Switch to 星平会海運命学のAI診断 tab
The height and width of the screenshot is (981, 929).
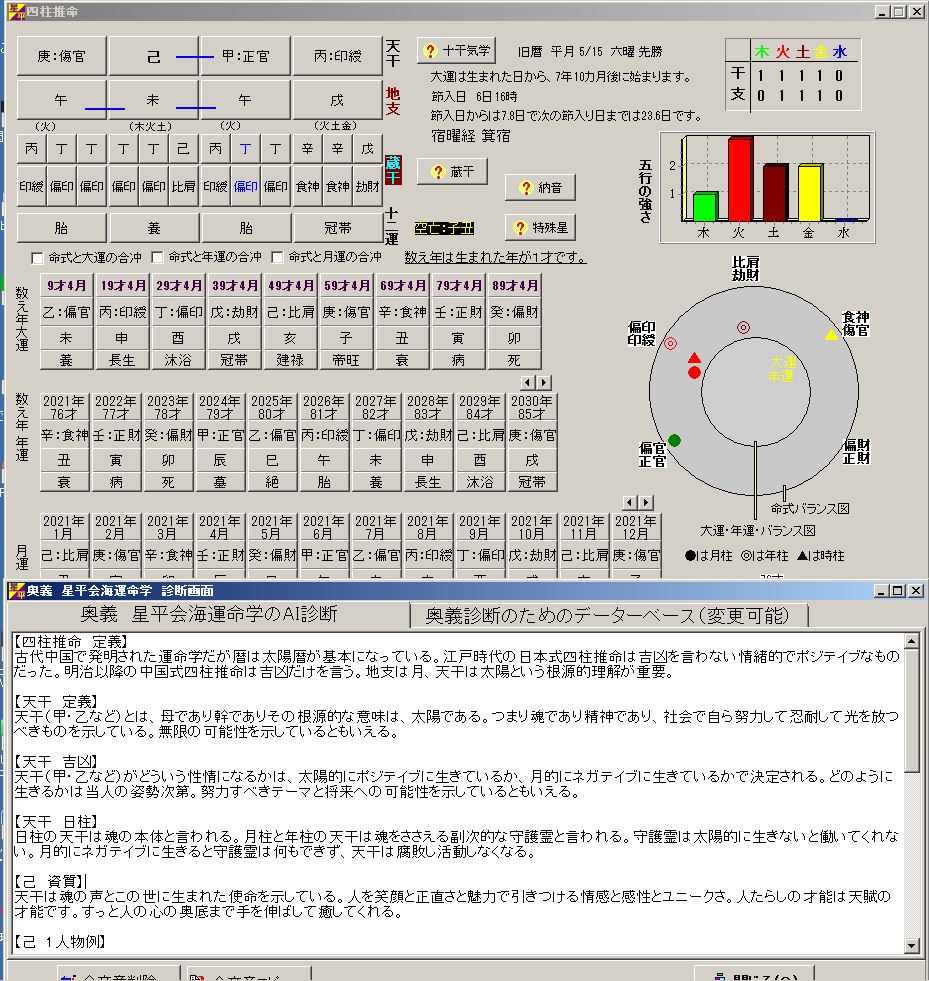(x=209, y=614)
